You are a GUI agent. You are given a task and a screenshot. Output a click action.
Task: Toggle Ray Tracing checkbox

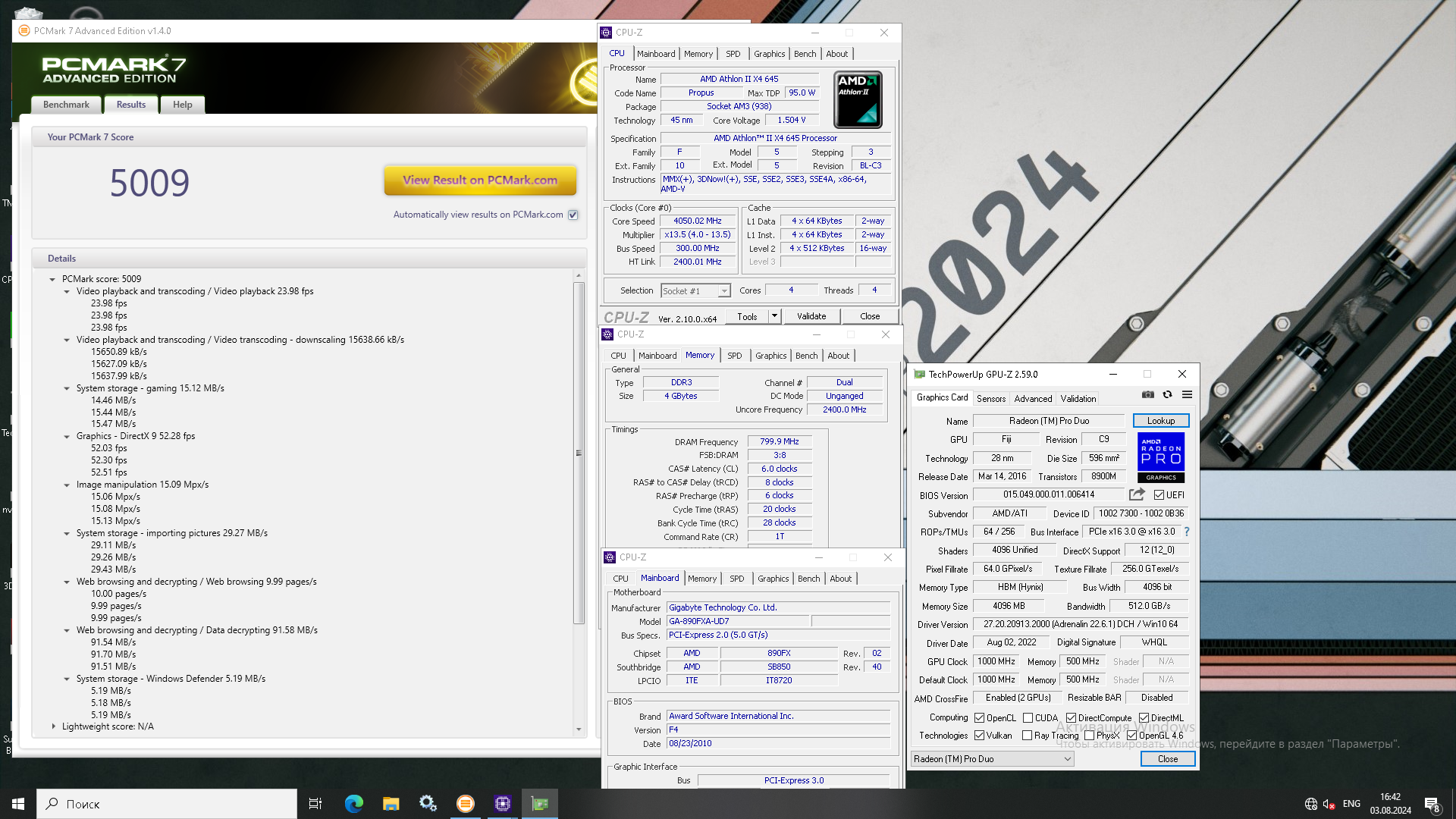tap(1027, 736)
